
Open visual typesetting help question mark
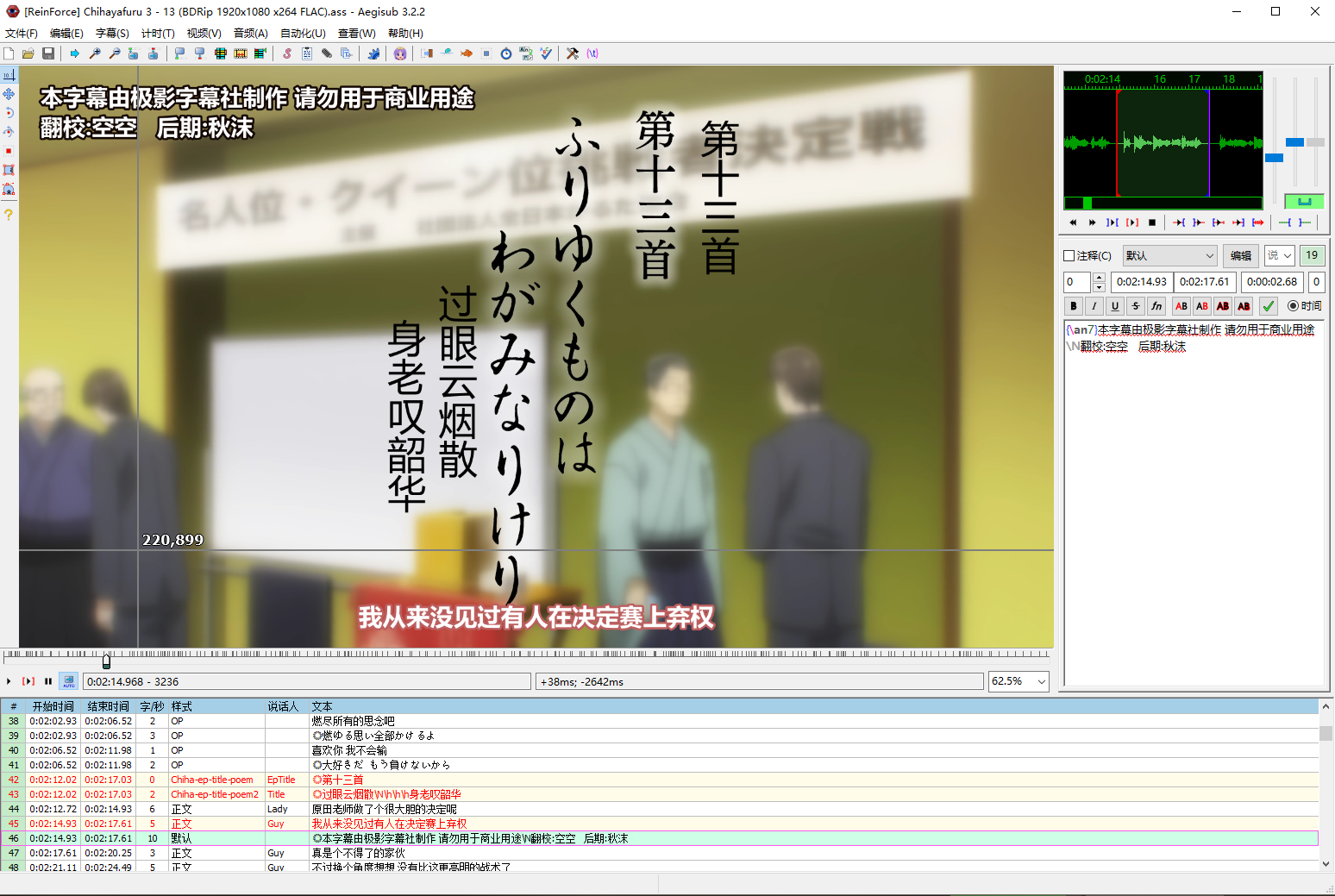coord(9,214)
